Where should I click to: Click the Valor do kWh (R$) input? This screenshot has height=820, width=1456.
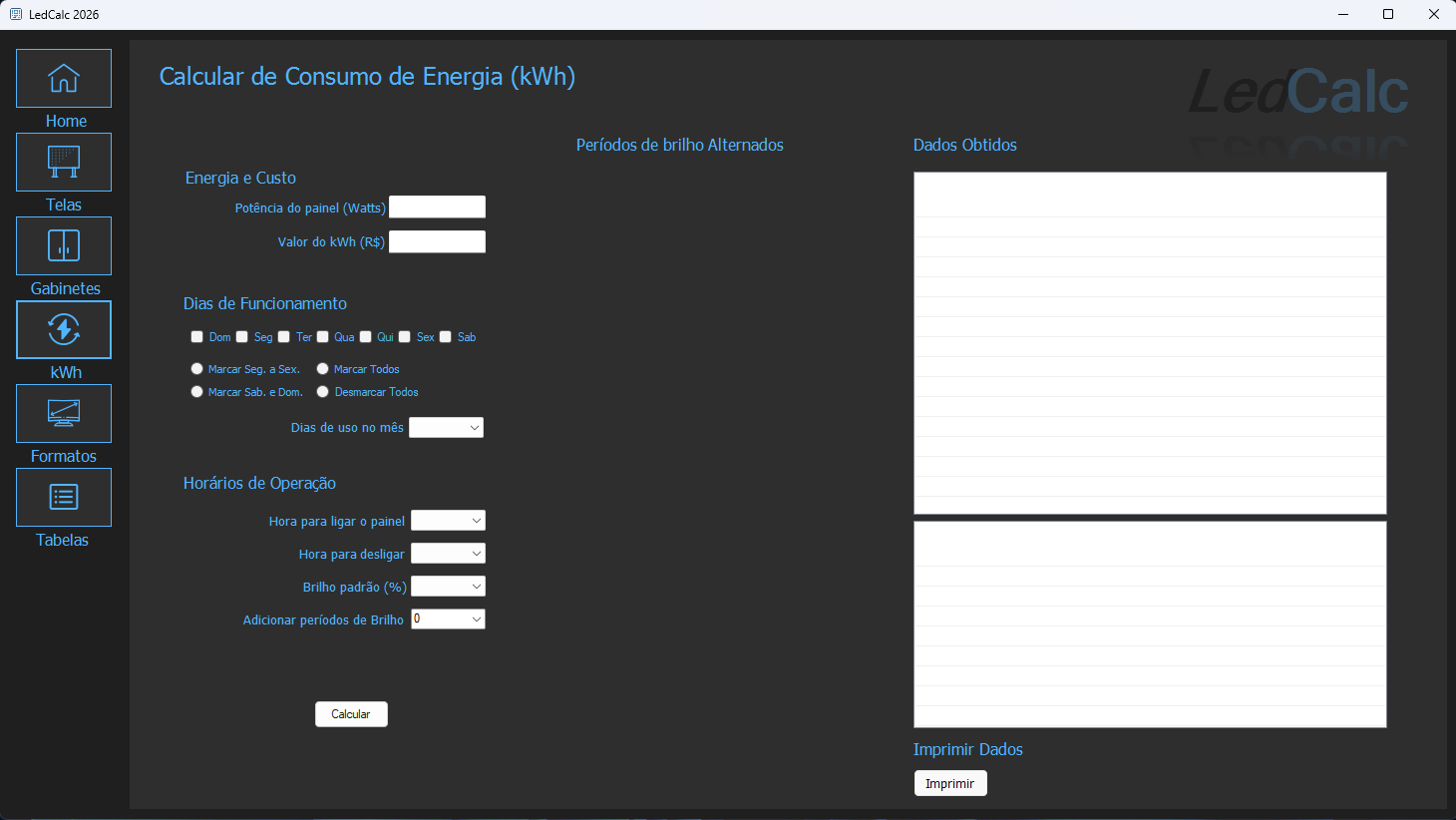coord(437,241)
